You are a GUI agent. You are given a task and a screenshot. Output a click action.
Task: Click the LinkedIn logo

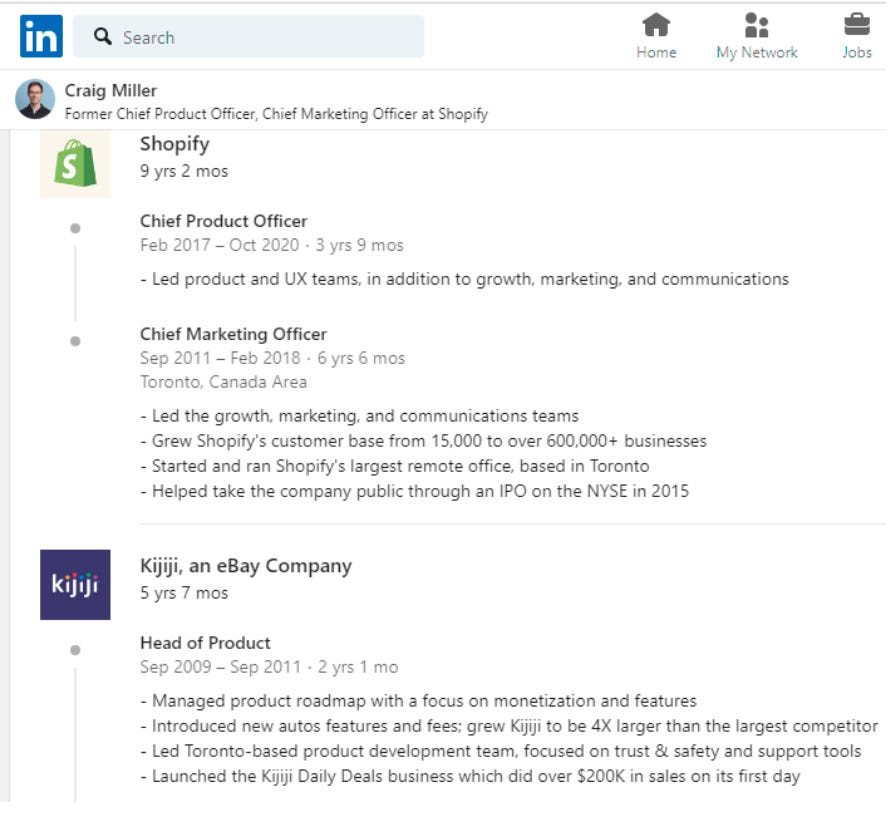pyautogui.click(x=41, y=36)
